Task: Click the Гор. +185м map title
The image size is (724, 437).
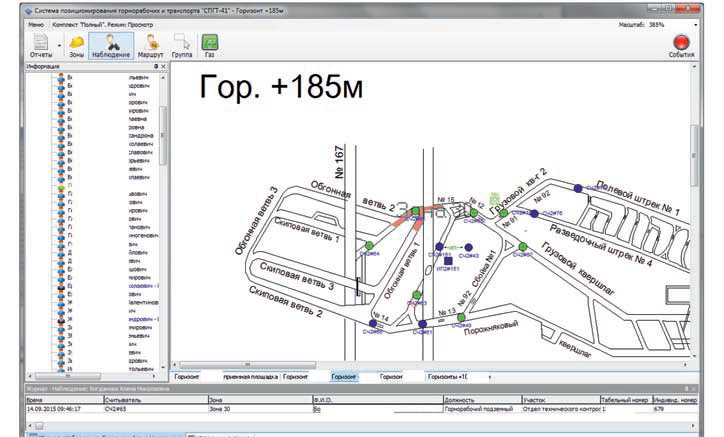Action: tap(281, 87)
